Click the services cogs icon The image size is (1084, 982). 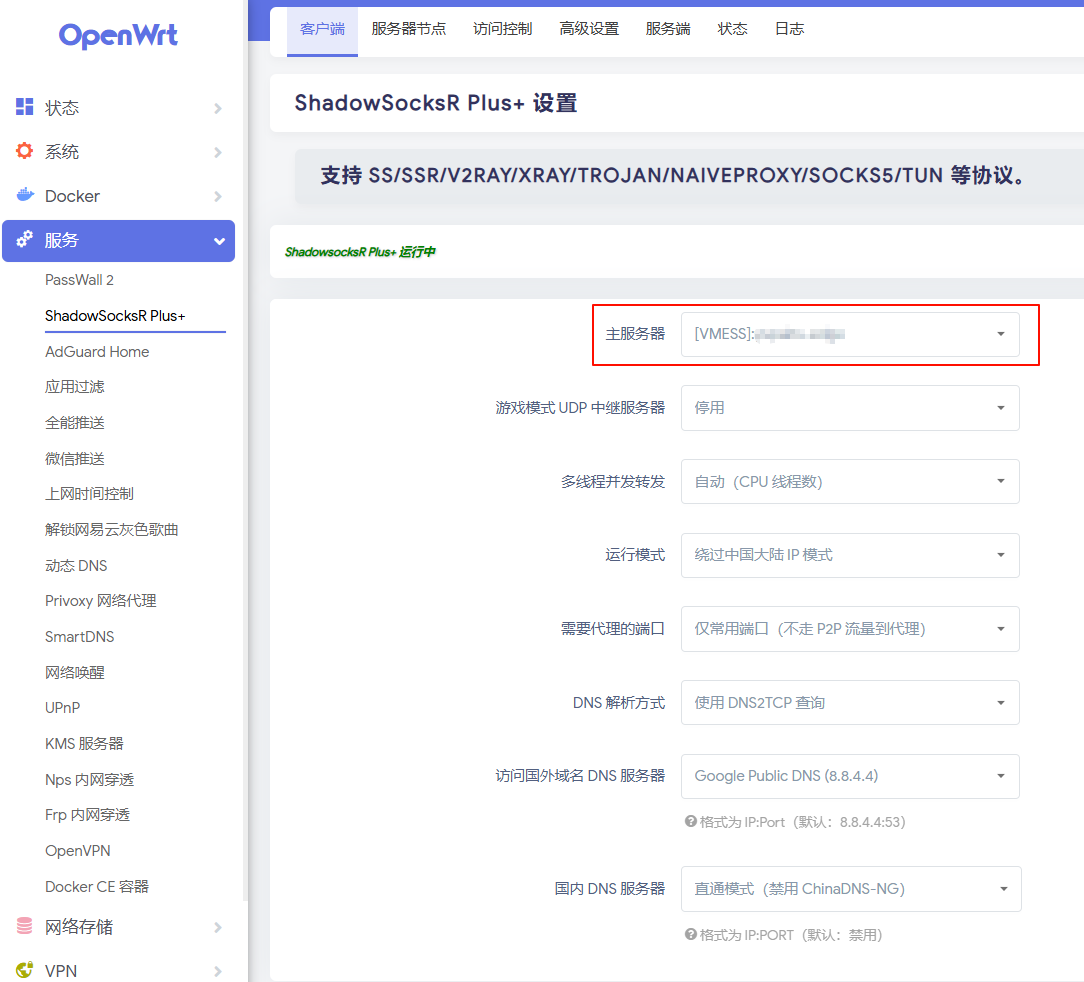point(24,240)
